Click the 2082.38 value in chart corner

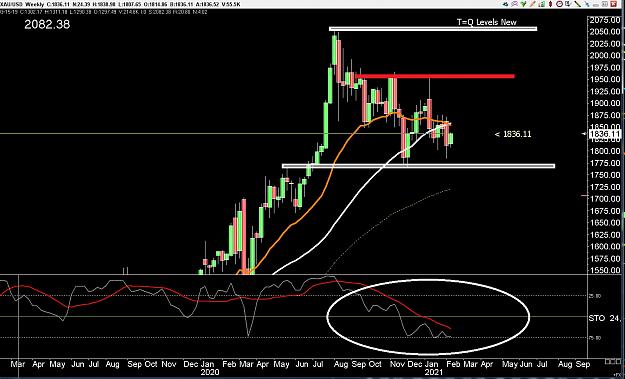coord(47,25)
